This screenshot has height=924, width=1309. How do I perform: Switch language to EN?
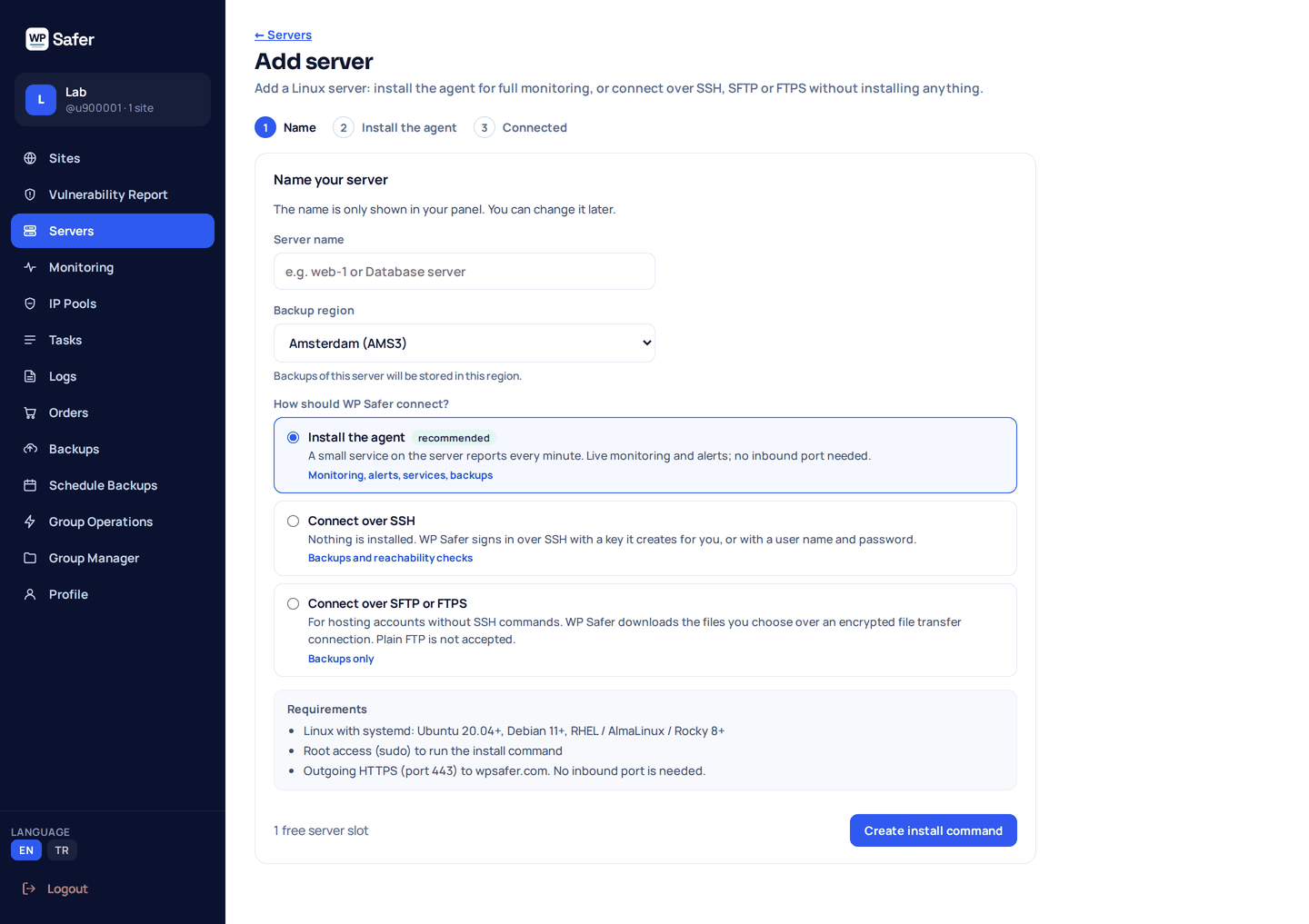[x=26, y=850]
